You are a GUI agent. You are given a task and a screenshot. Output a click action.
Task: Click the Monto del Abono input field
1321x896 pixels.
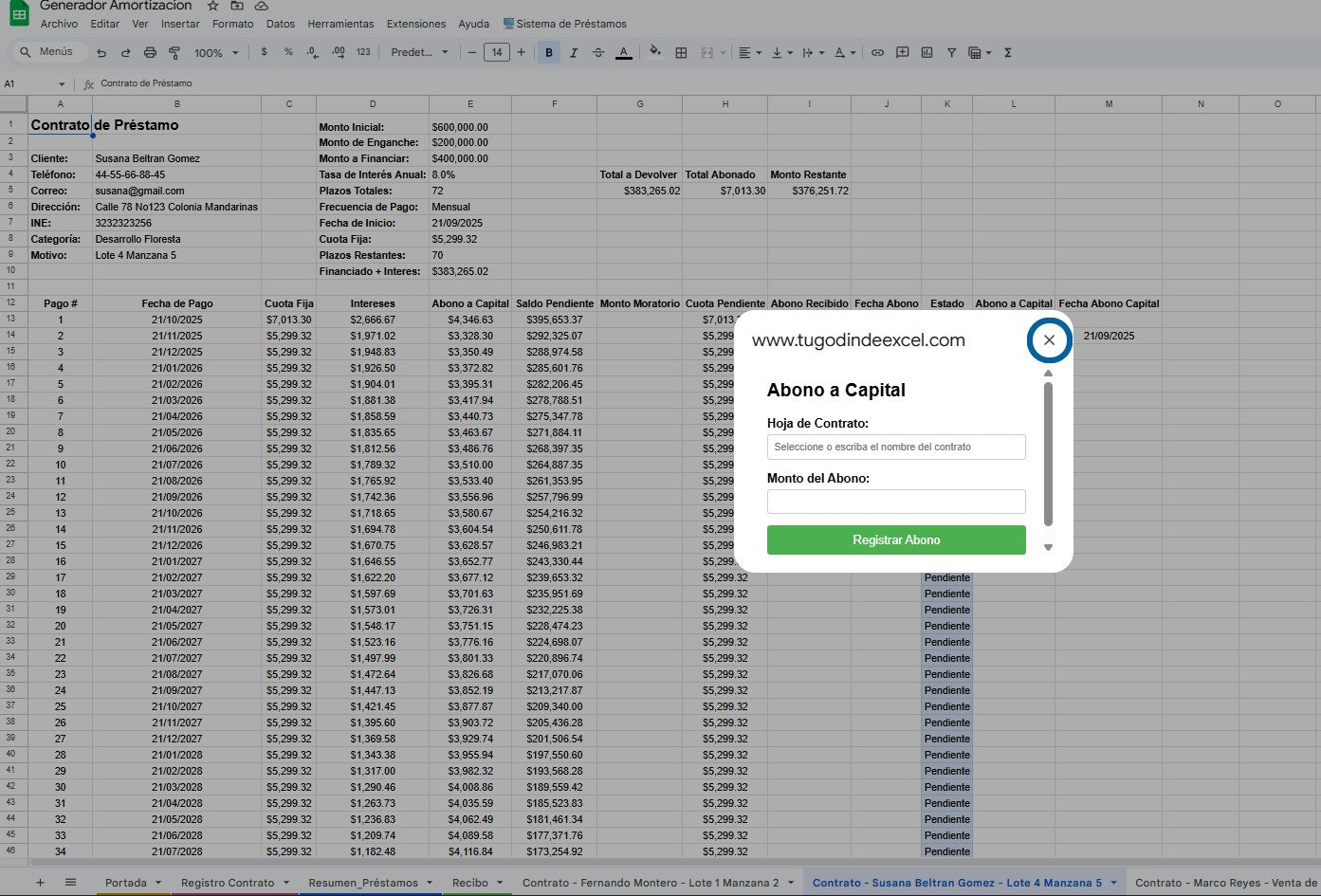click(895, 502)
